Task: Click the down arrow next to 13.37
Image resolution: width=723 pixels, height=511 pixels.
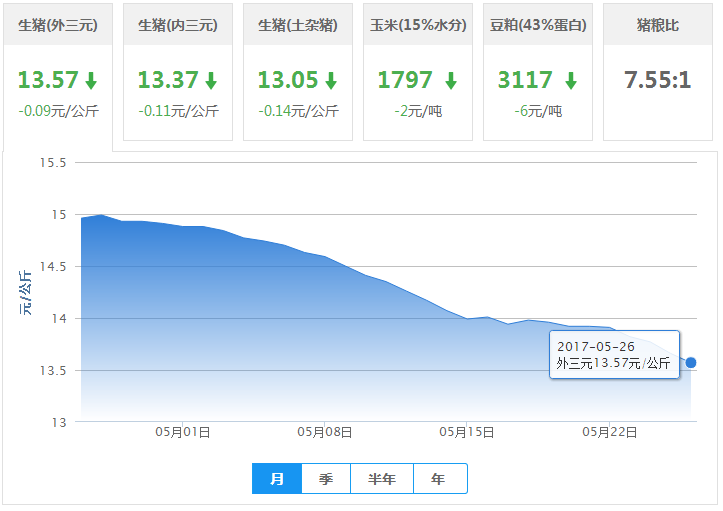Action: (x=211, y=81)
